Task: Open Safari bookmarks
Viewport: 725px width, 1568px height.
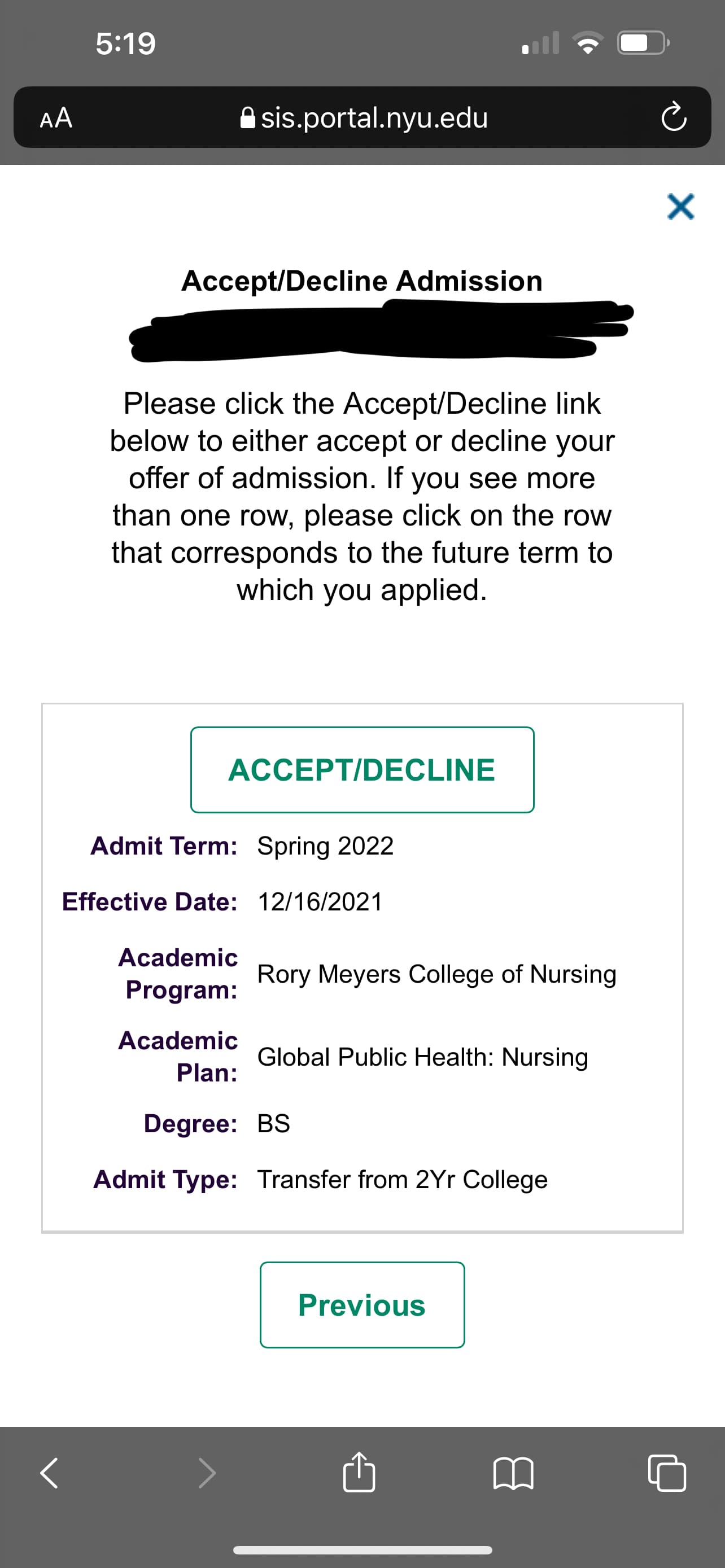Action: pyautogui.click(x=513, y=1473)
